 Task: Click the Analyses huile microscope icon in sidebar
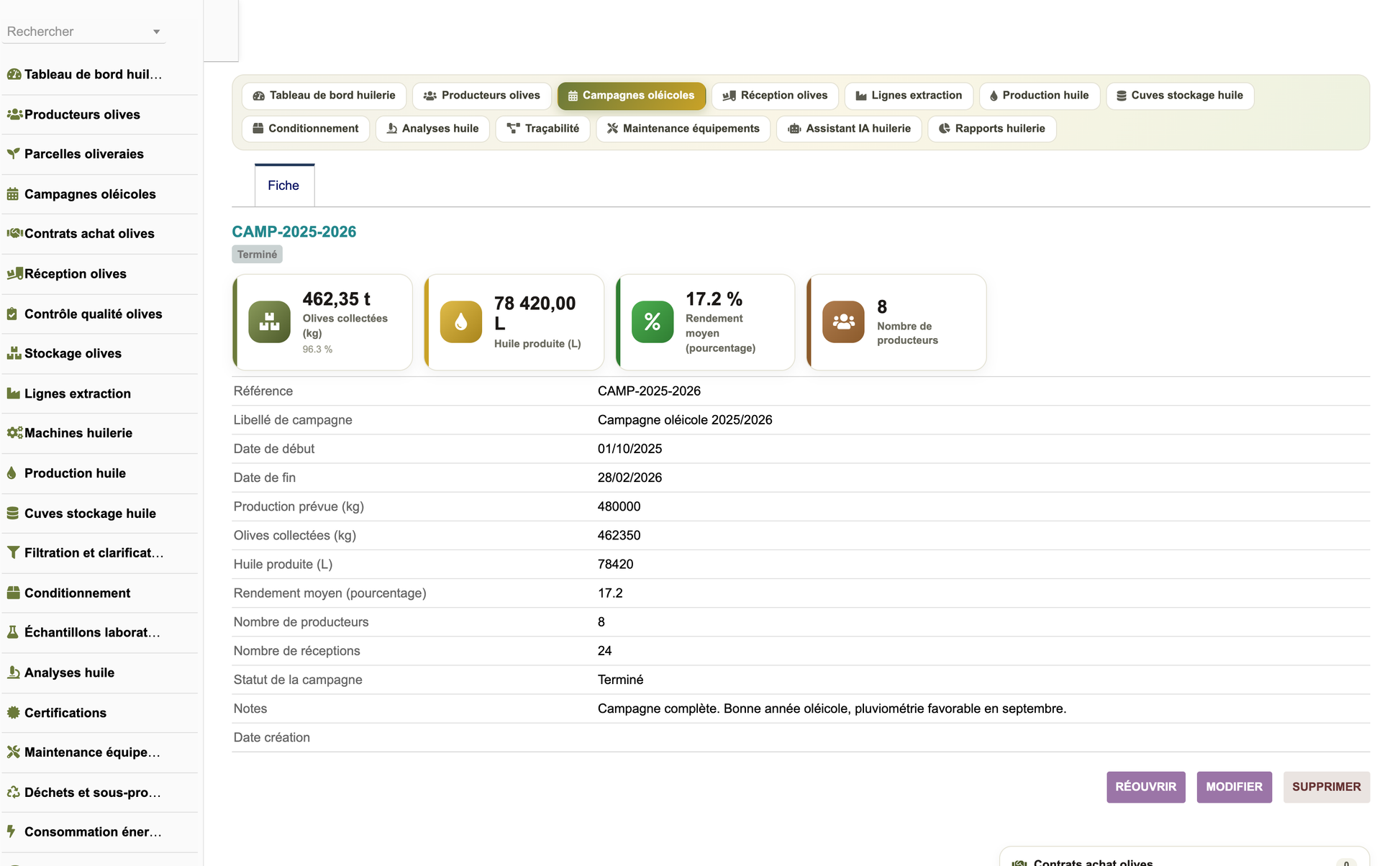13,673
